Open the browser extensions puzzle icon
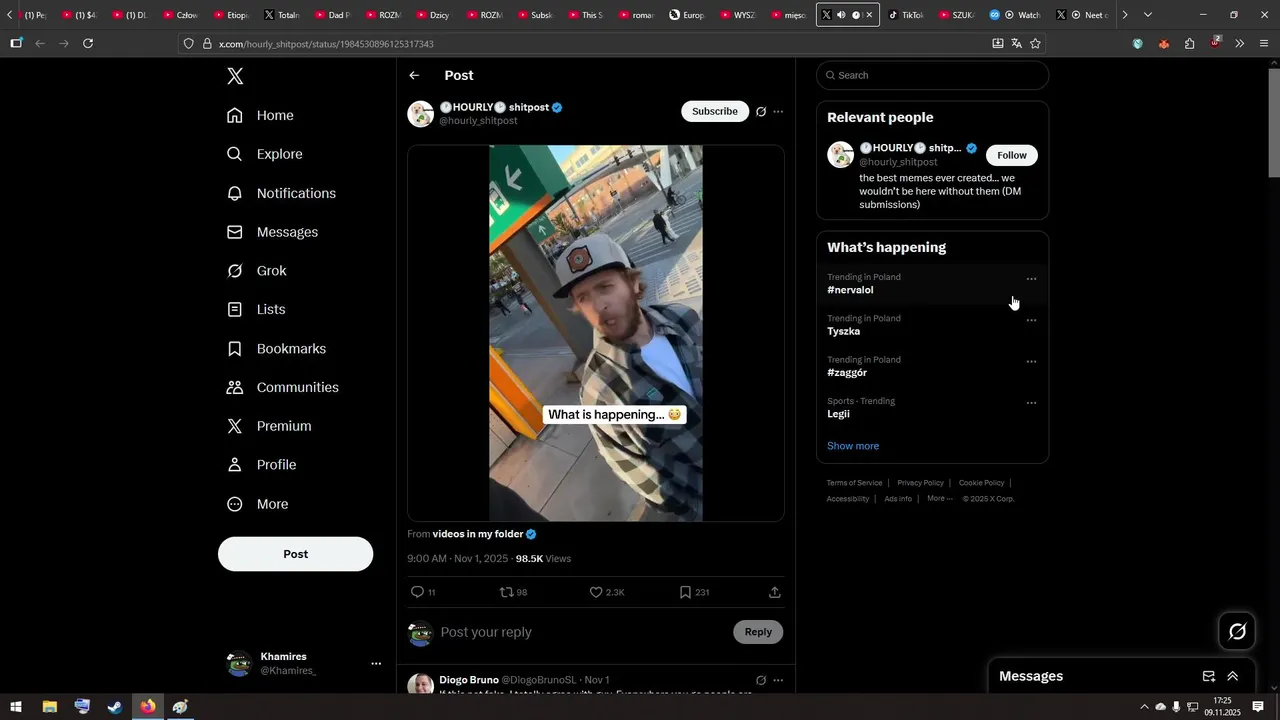The width and height of the screenshot is (1280, 720). coord(1189,43)
